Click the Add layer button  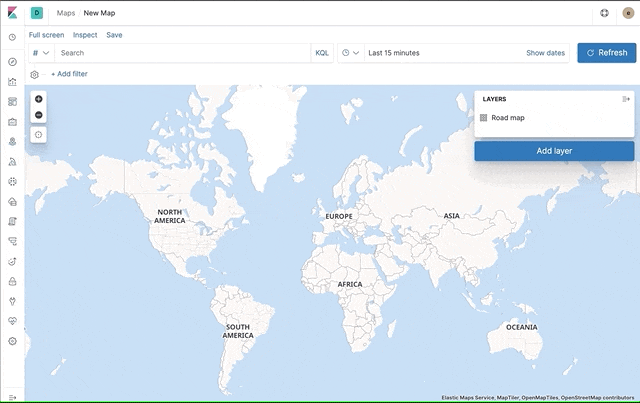pyautogui.click(x=554, y=151)
